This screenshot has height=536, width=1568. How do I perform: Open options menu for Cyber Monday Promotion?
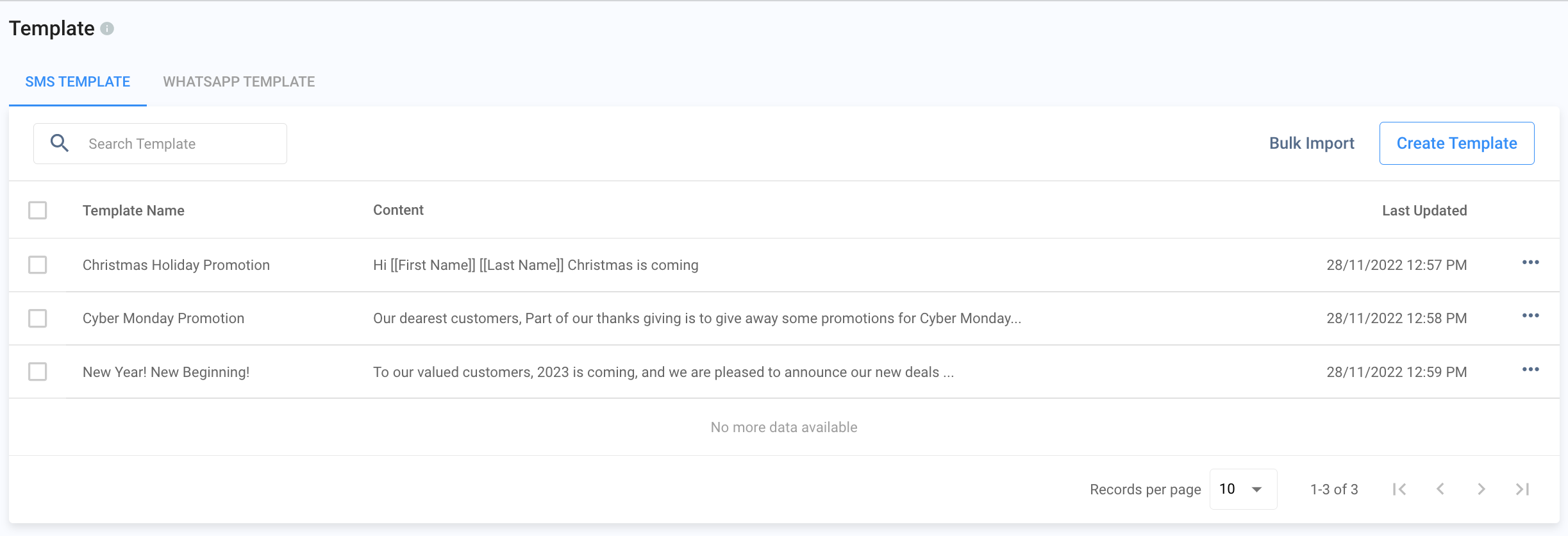click(x=1530, y=316)
